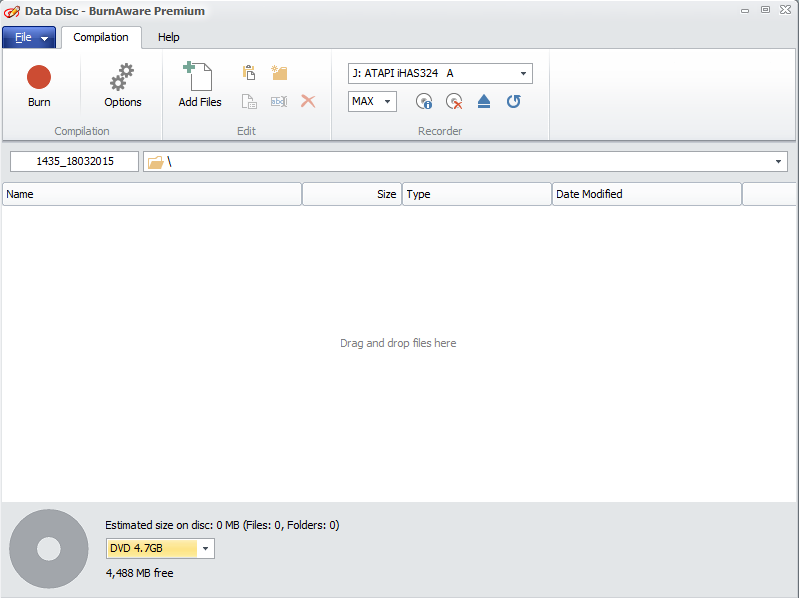Click the Estimated size on disc text
799x598 pixels.
pyautogui.click(x=222, y=525)
